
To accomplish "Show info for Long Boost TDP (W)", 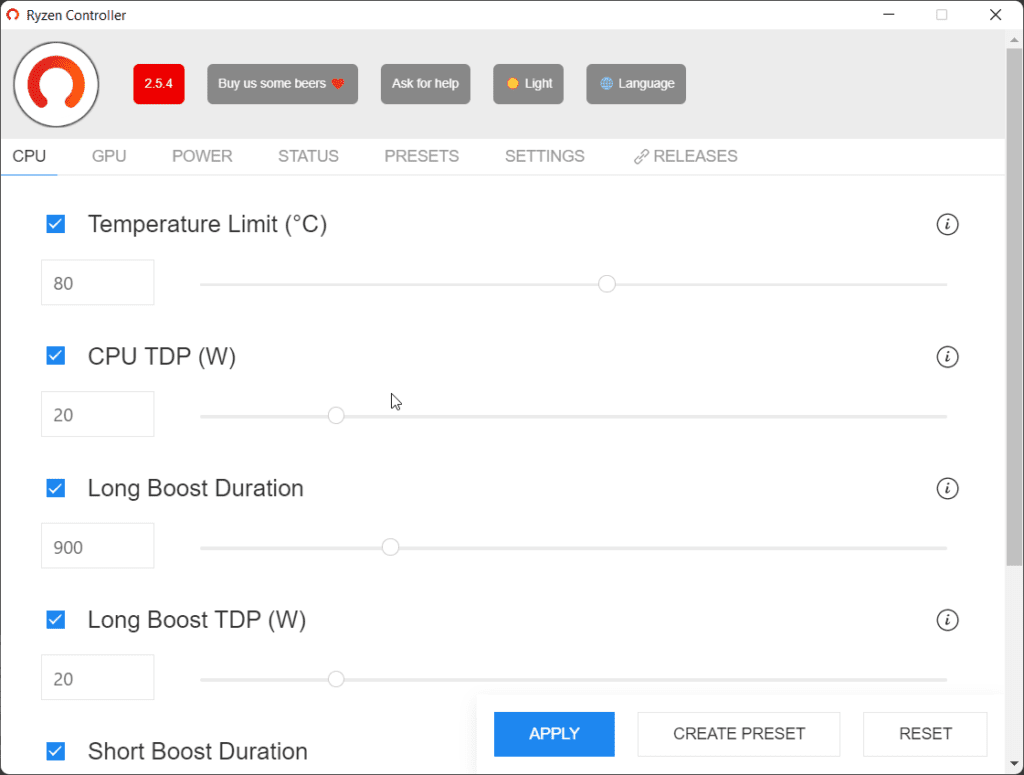I will click(947, 620).
